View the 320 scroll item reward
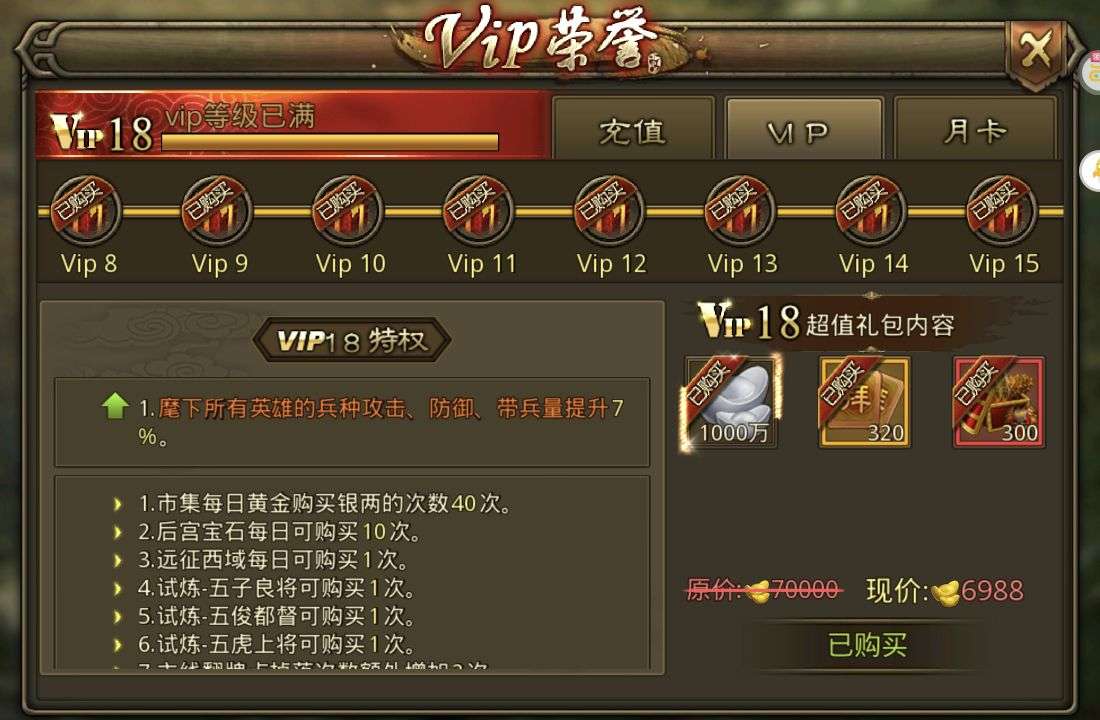Viewport: 1100px width, 720px height. (x=864, y=402)
